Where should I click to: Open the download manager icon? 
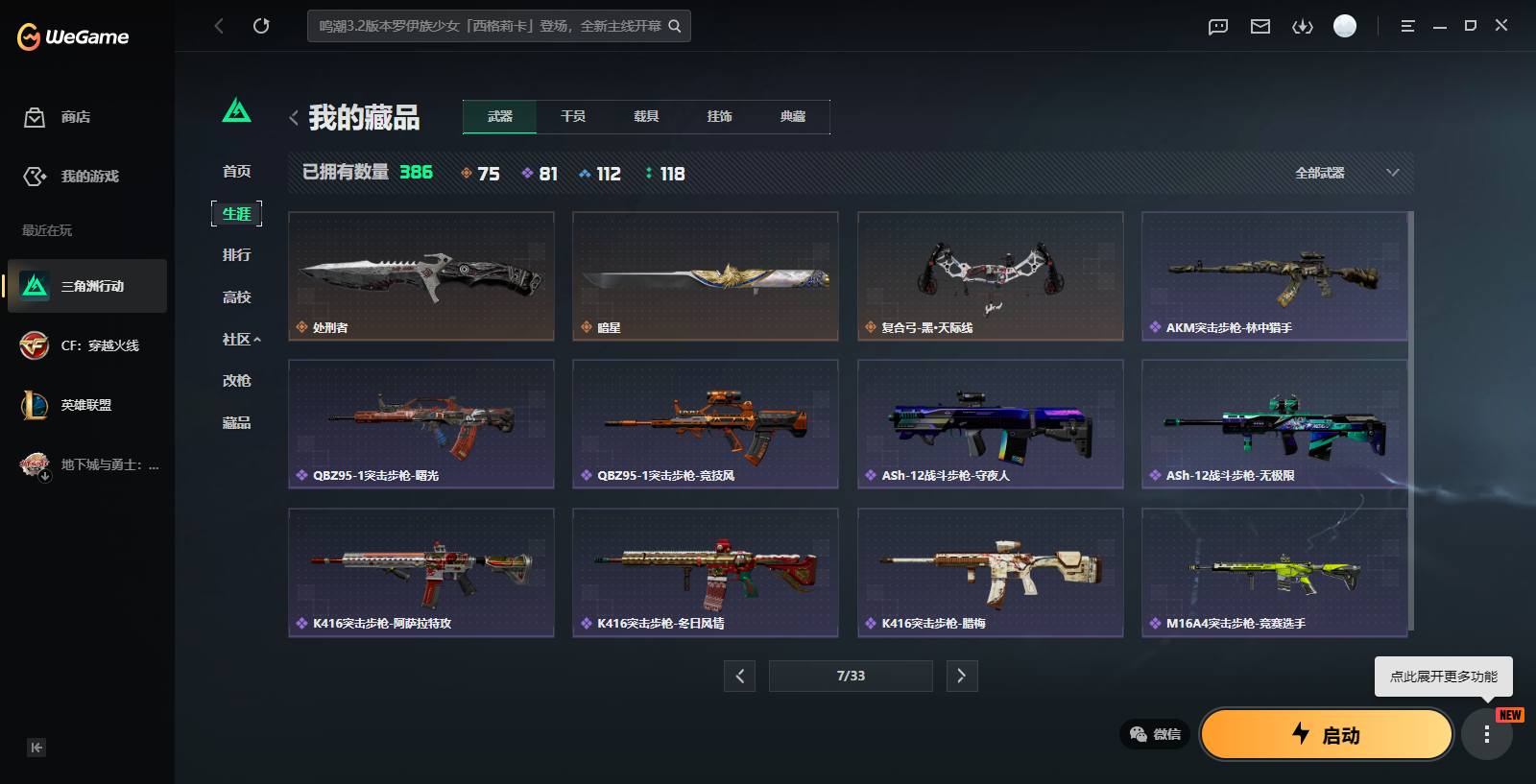point(1303,26)
